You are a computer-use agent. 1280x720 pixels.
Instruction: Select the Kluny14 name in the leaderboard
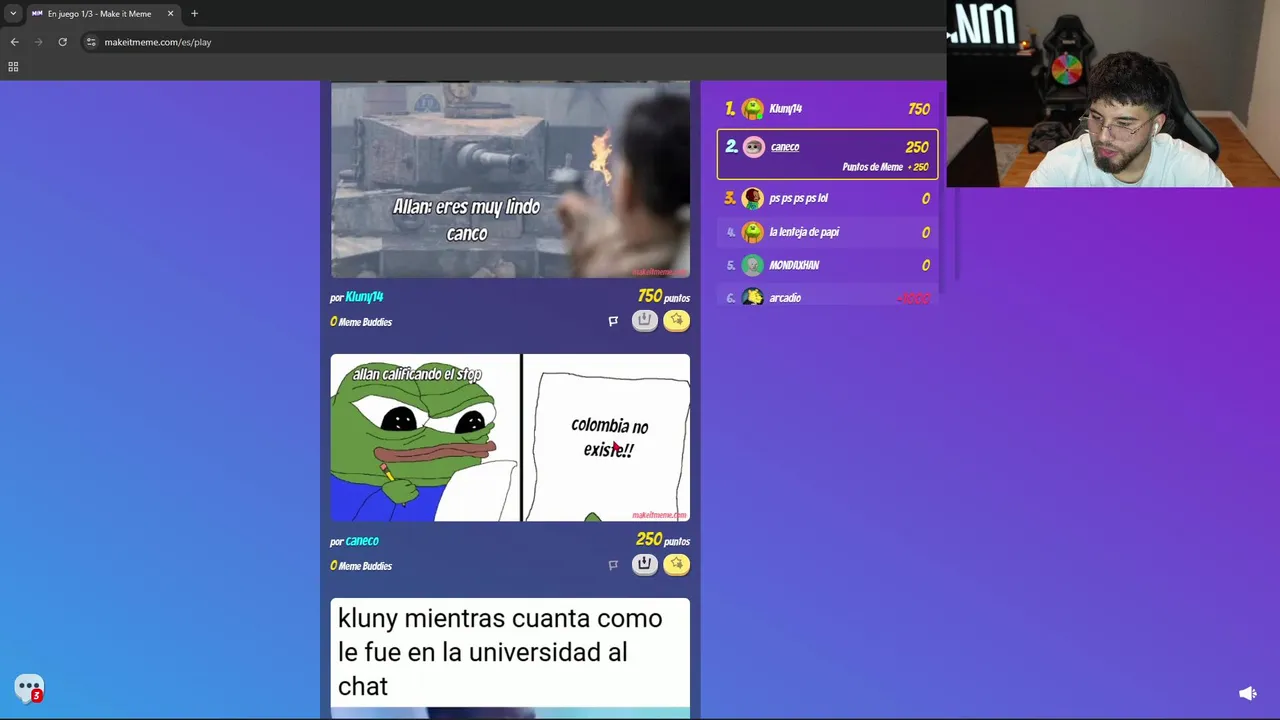pos(785,109)
